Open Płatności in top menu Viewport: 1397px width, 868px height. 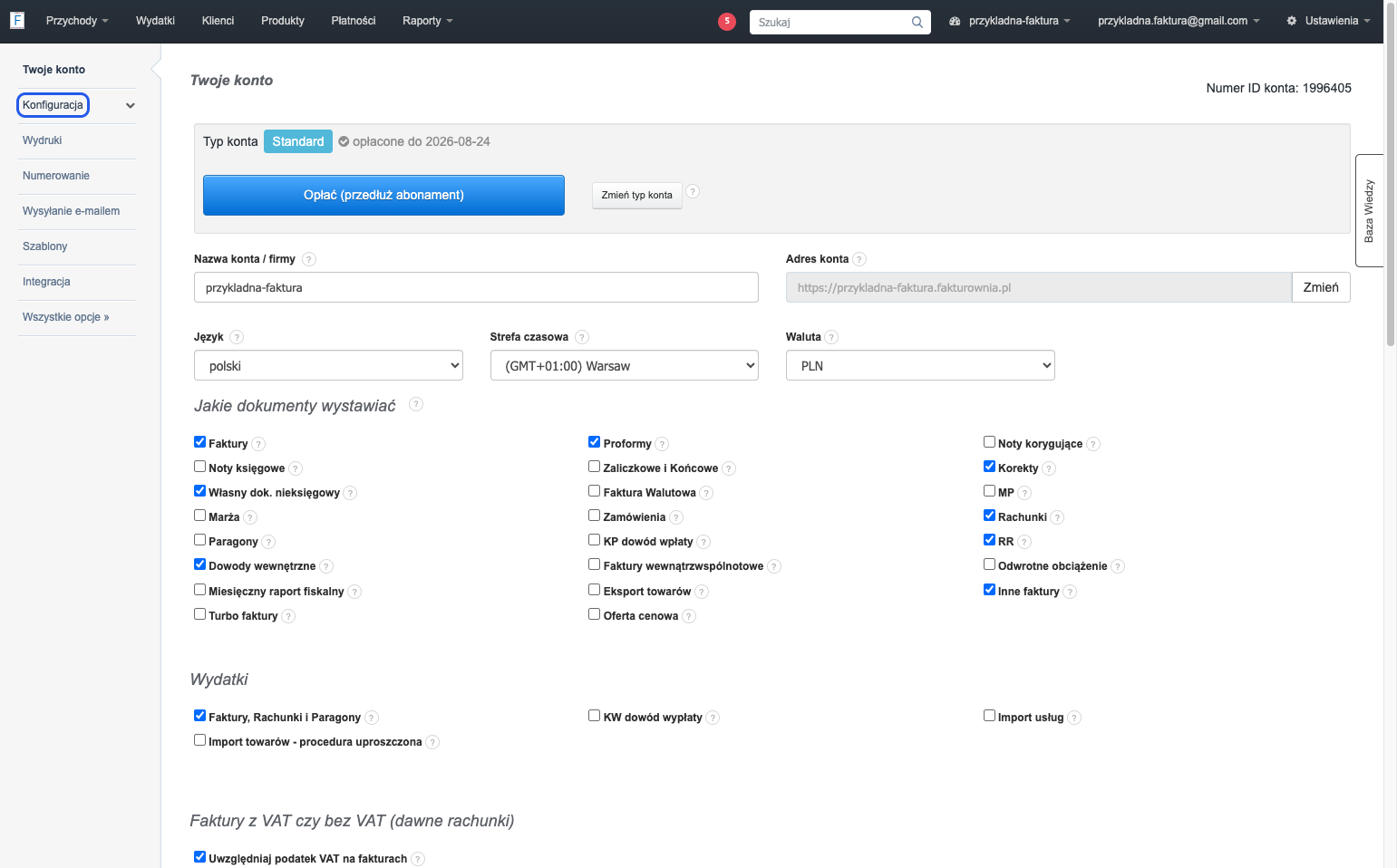354,21
